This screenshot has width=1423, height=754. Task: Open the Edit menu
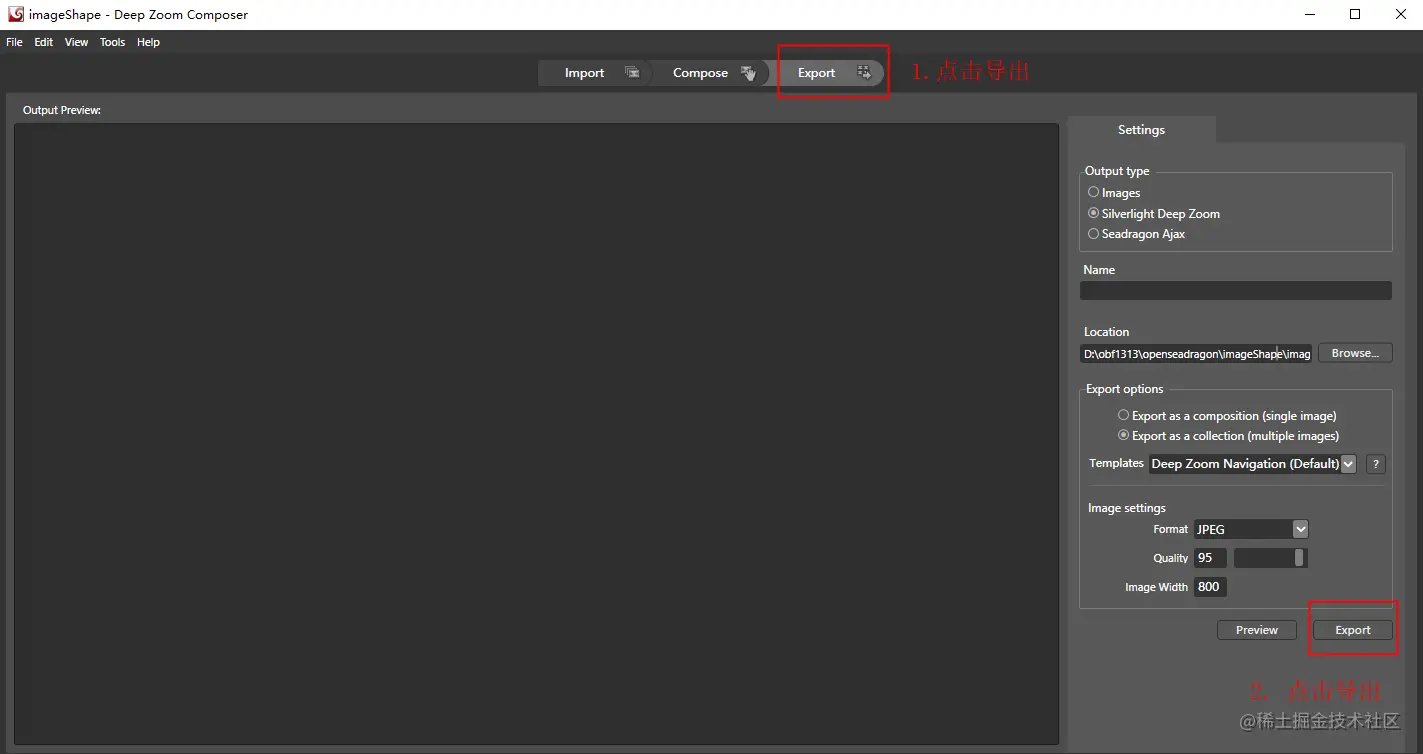(44, 42)
